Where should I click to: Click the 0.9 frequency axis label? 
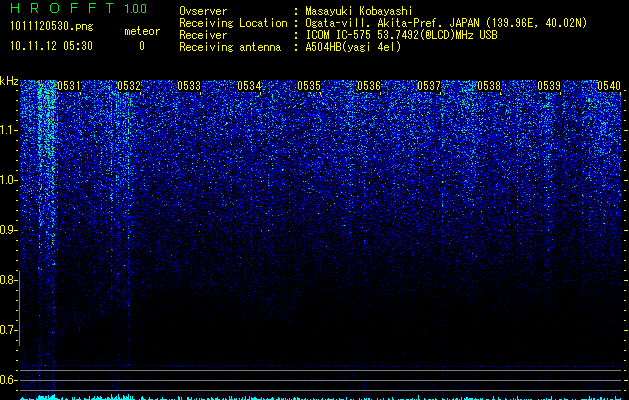click(x=8, y=230)
